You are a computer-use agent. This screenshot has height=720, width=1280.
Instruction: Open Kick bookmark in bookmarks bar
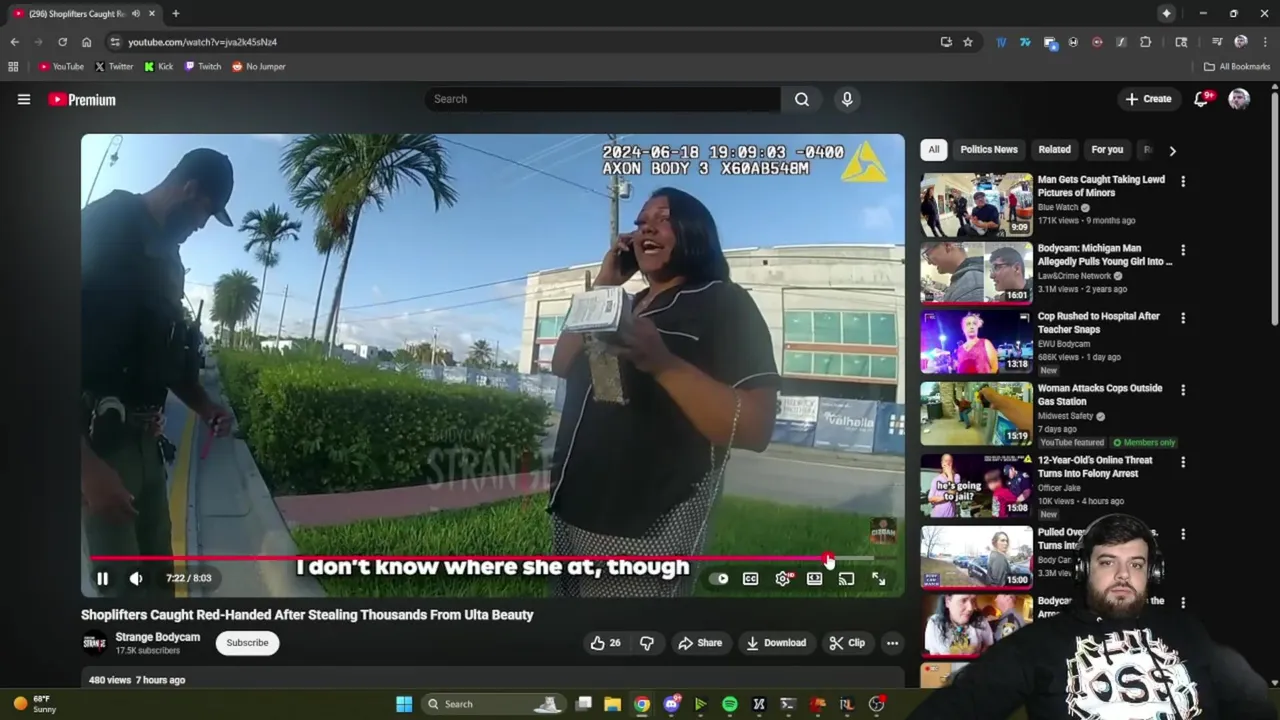point(159,67)
